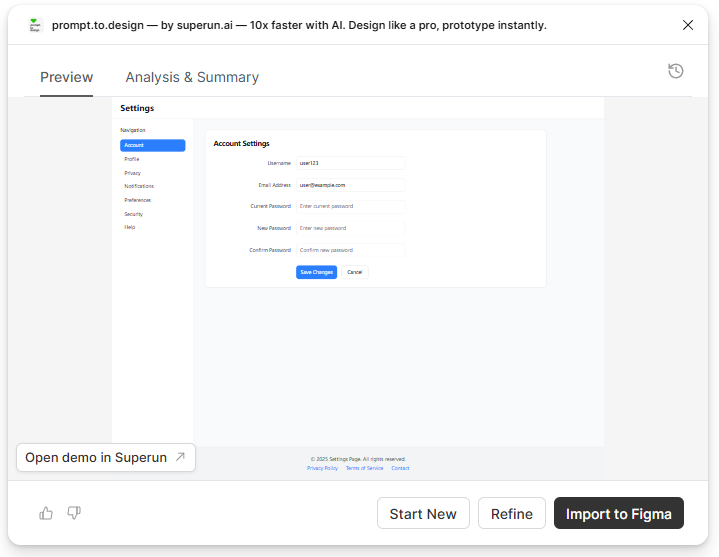Give a thumbs down rating
This screenshot has width=719, height=557.
point(74,513)
